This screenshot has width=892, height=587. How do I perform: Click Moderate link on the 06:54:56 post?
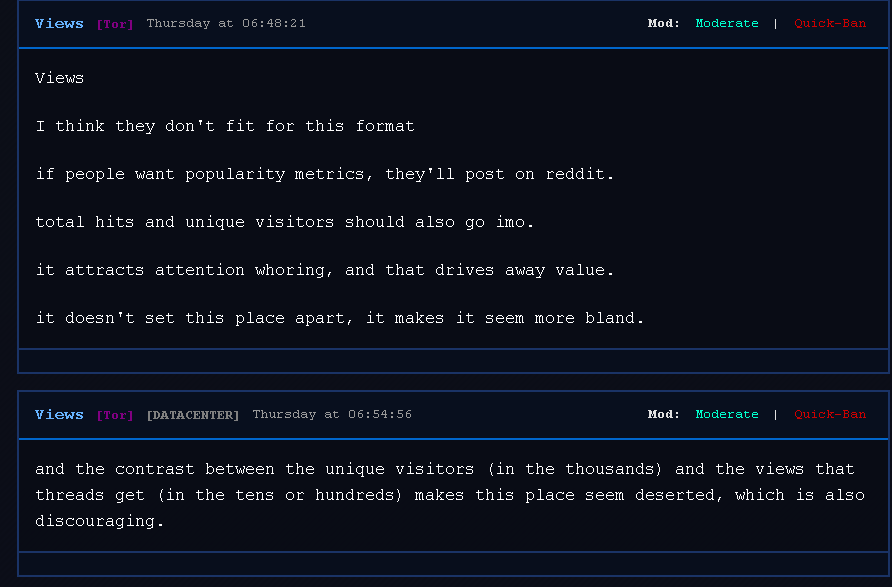(726, 414)
